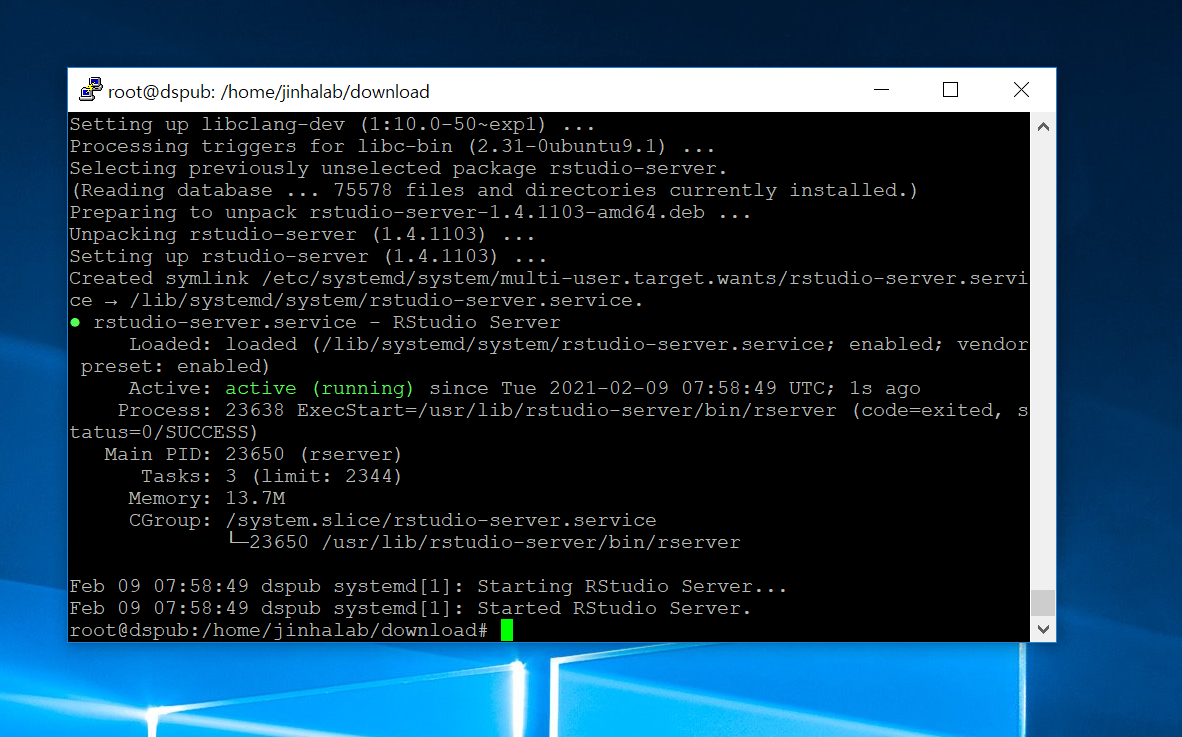
Task: Click 'Starting RStudio Server...' log line
Action: [428, 586]
